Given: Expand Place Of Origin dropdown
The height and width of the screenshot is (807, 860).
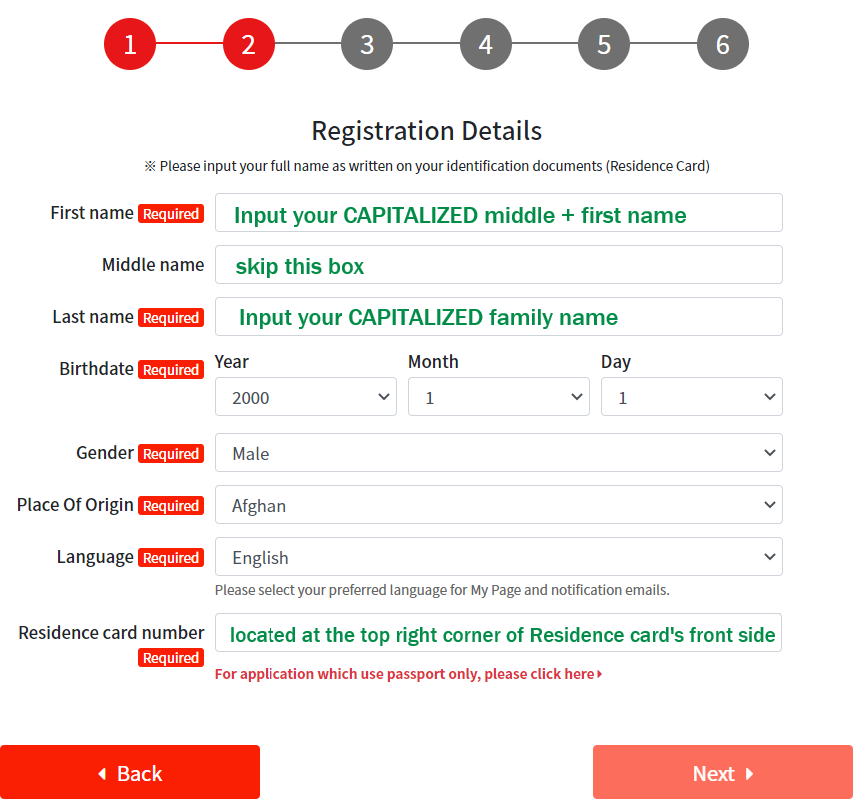Looking at the screenshot, I should [x=499, y=505].
